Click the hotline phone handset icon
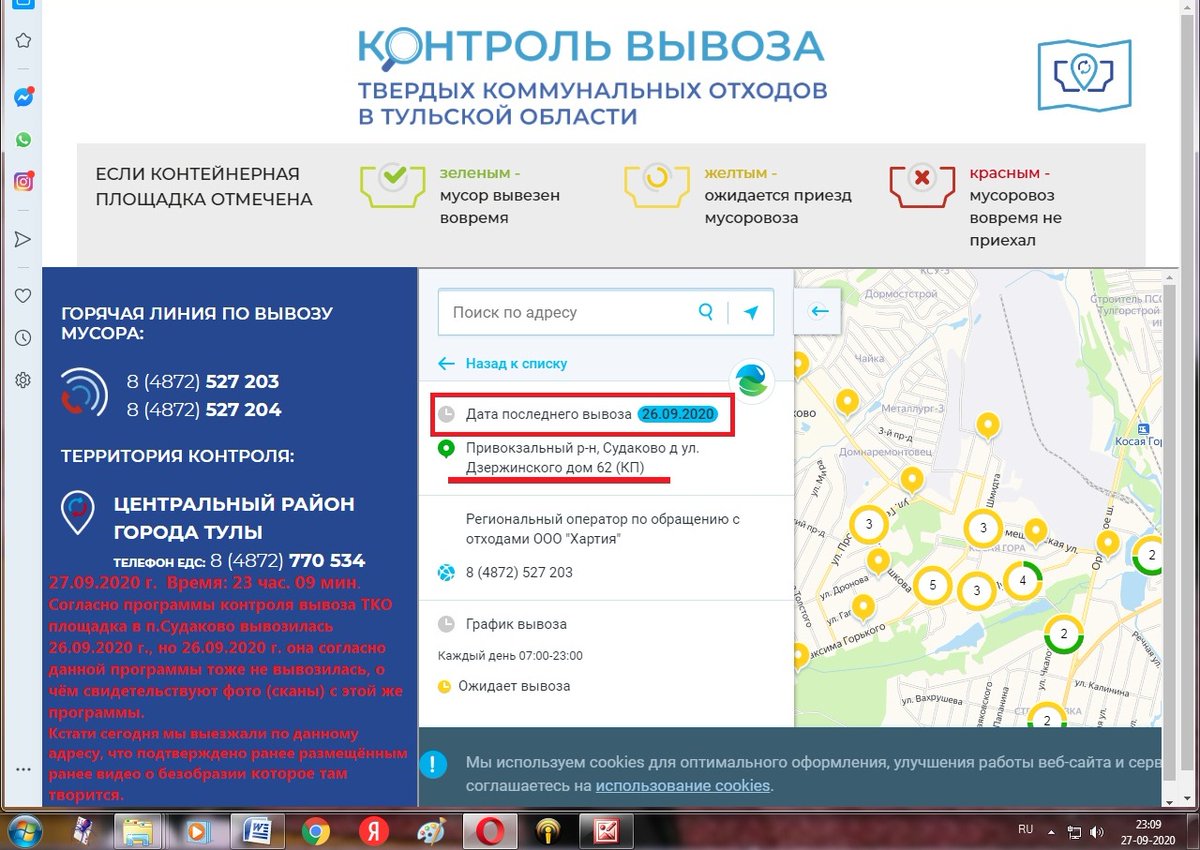 [85, 392]
